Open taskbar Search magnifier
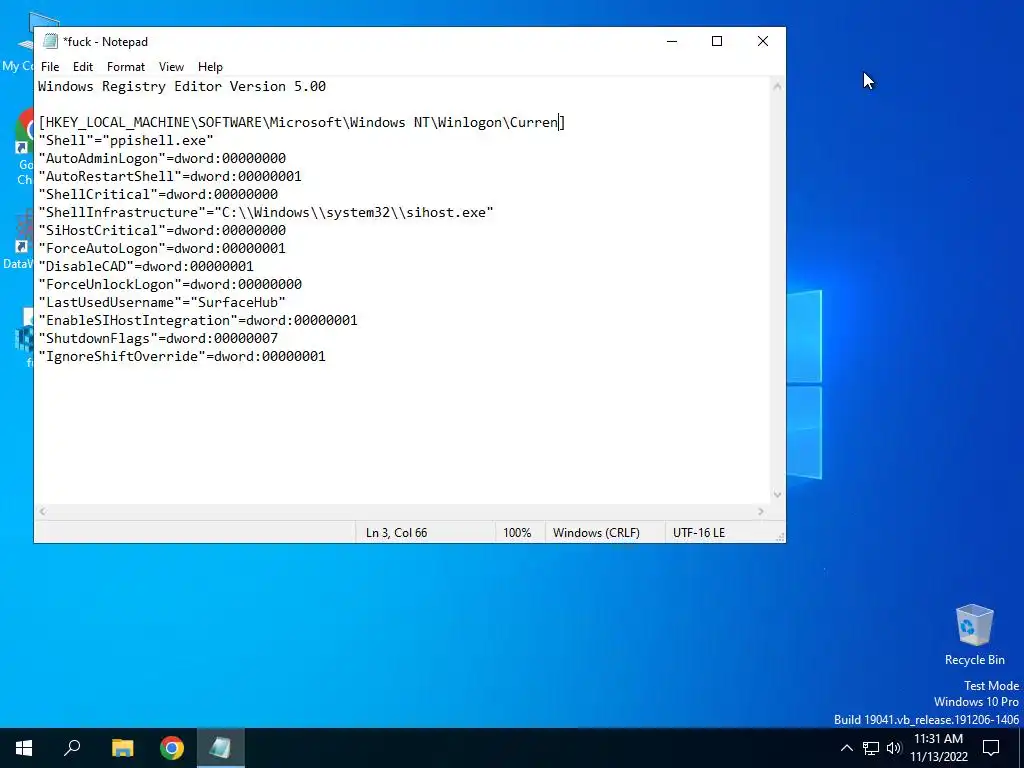The image size is (1024, 768). coord(72,748)
